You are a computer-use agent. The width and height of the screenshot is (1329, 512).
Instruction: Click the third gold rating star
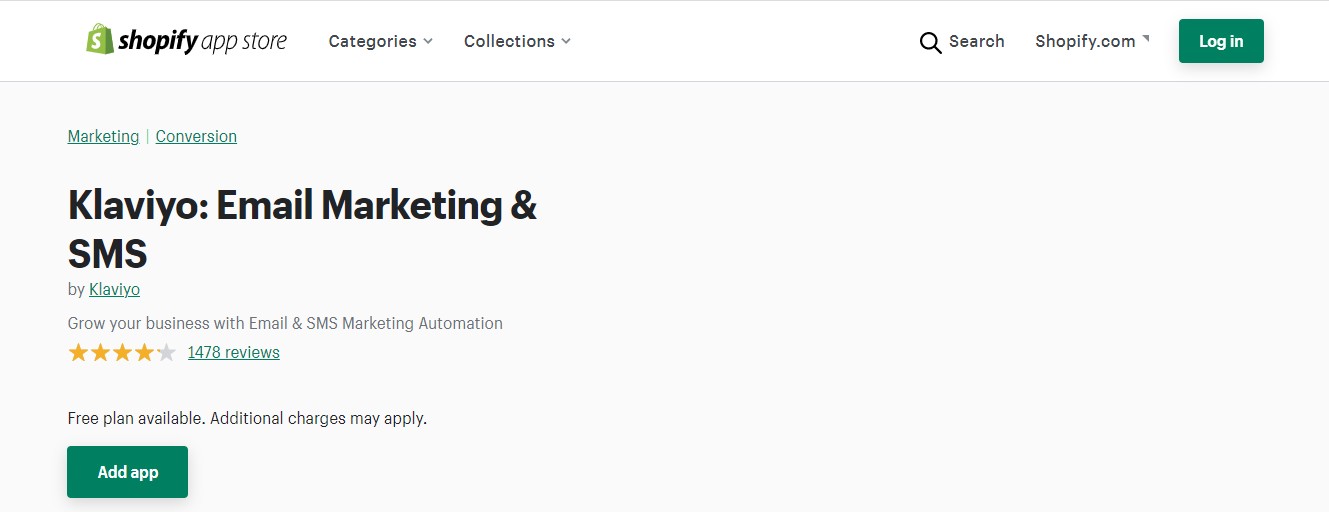(122, 352)
